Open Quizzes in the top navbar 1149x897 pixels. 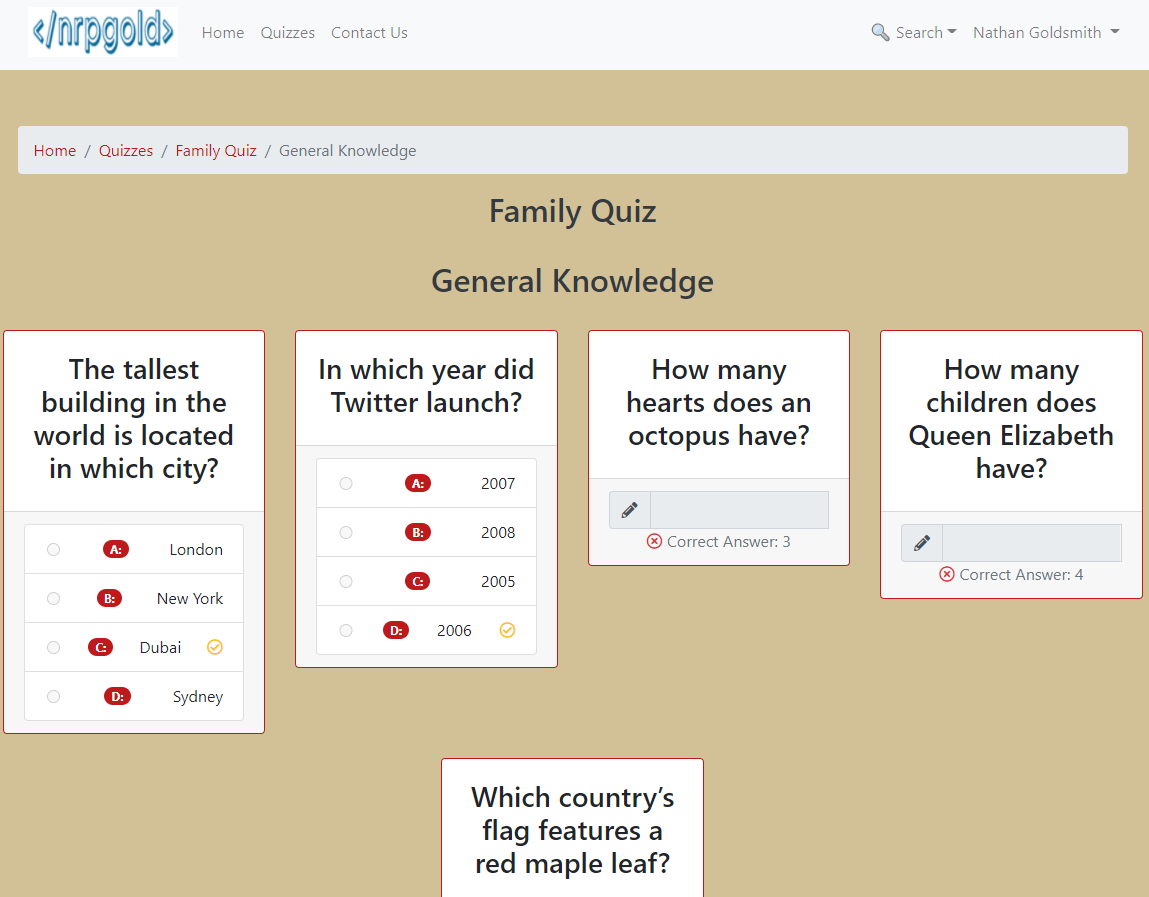(287, 33)
